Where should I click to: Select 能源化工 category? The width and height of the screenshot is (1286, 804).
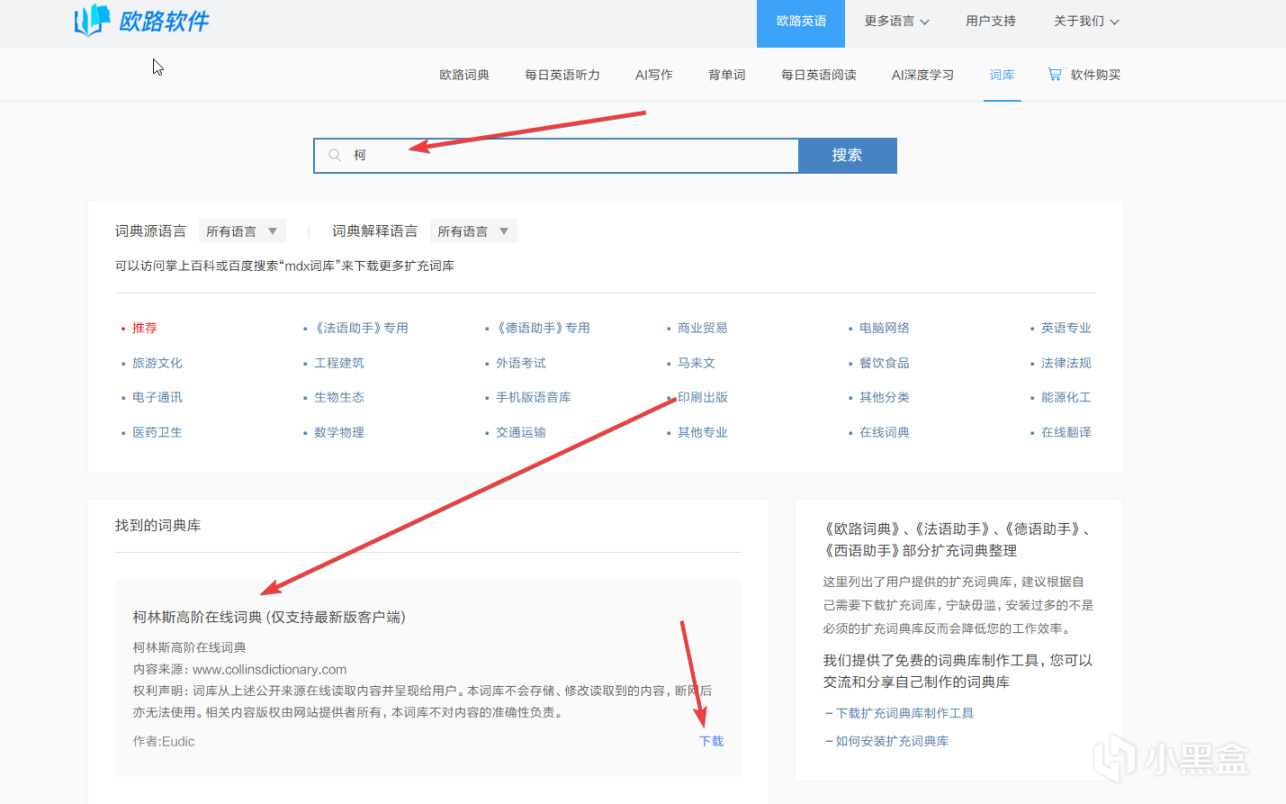(x=1066, y=397)
